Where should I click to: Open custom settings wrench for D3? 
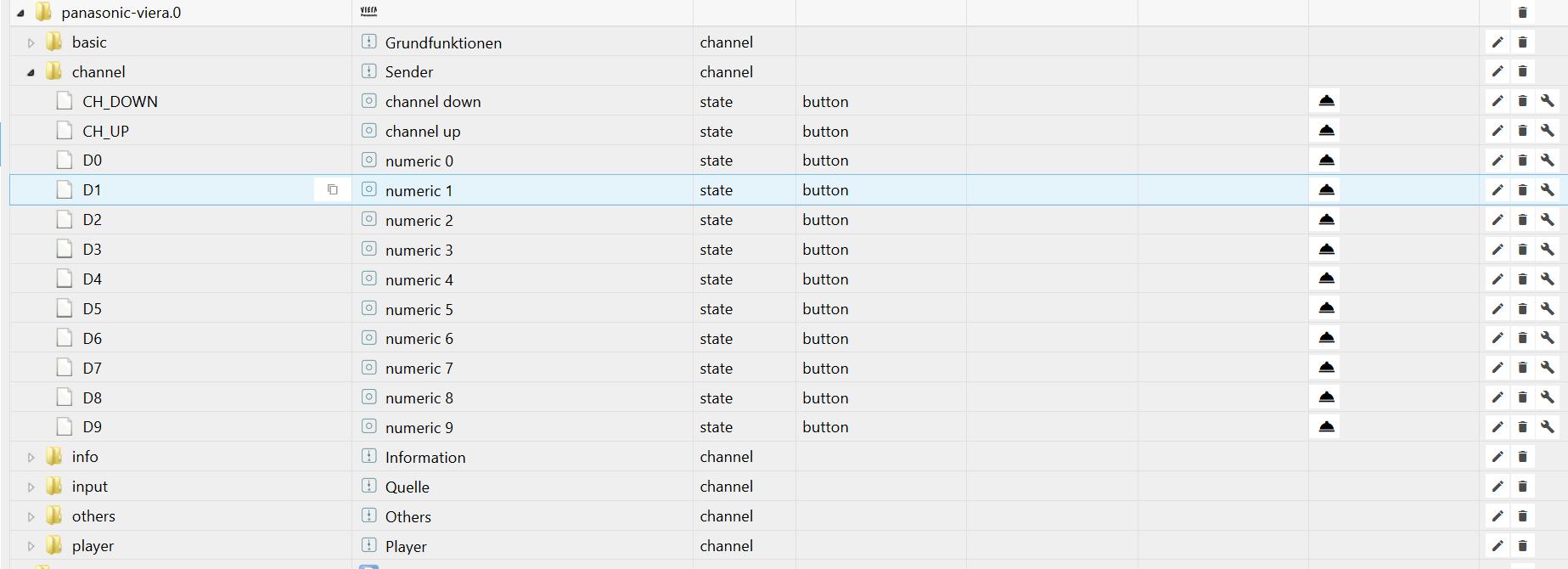[x=1548, y=250]
